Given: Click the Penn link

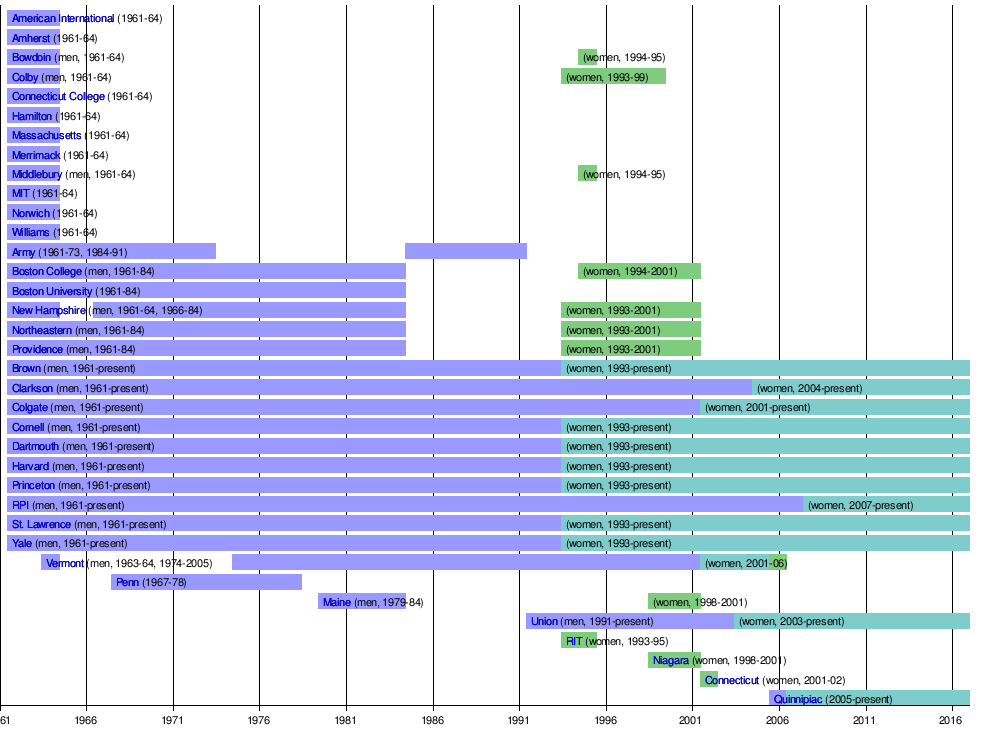Looking at the screenshot, I should click(127, 582).
